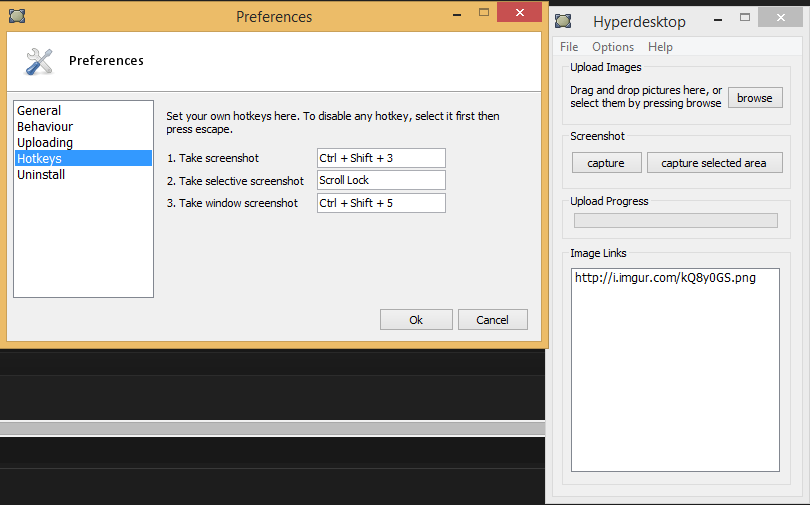This screenshot has width=810, height=505.
Task: Close the Hyperdesktop window
Action: [781, 18]
